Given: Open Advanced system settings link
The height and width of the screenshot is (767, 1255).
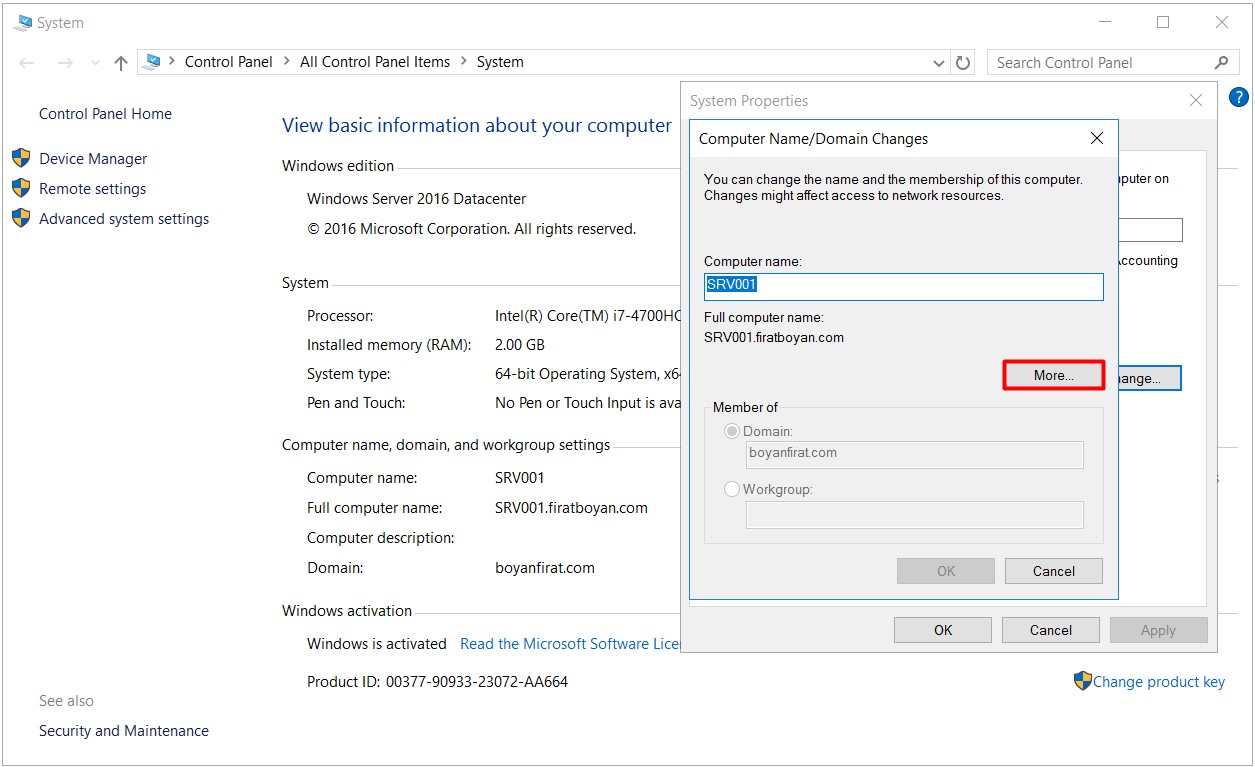Looking at the screenshot, I should click(124, 219).
